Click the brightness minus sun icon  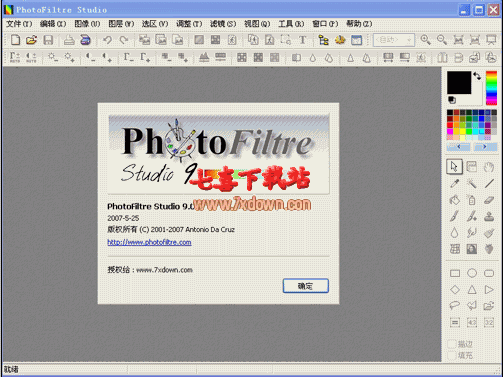tap(52, 57)
